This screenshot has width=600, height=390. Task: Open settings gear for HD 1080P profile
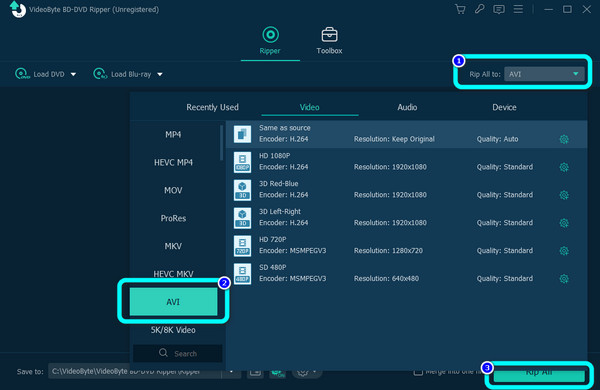pyautogui.click(x=564, y=167)
